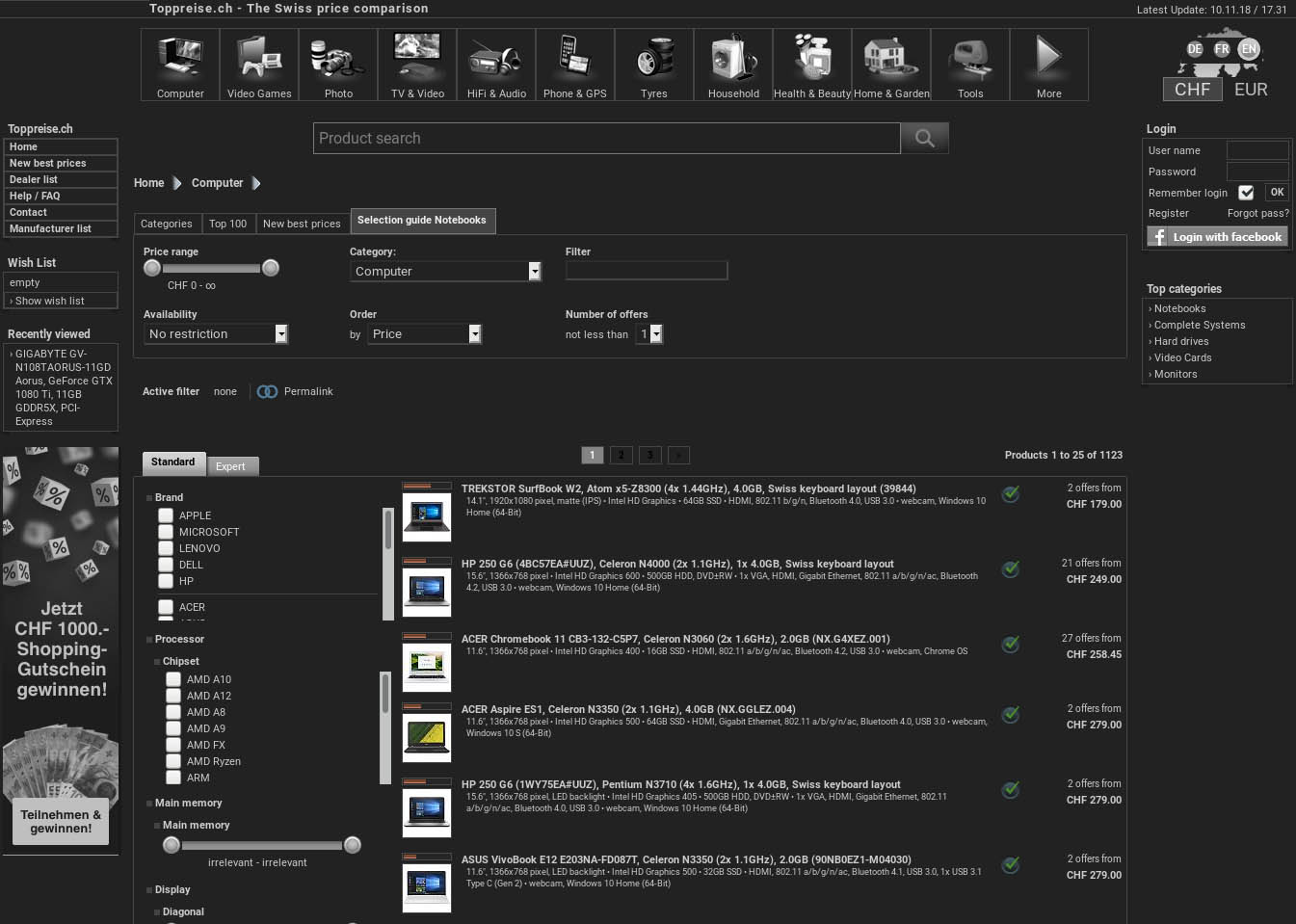Check the APPLE brand filter
The width and height of the screenshot is (1296, 924).
(166, 515)
